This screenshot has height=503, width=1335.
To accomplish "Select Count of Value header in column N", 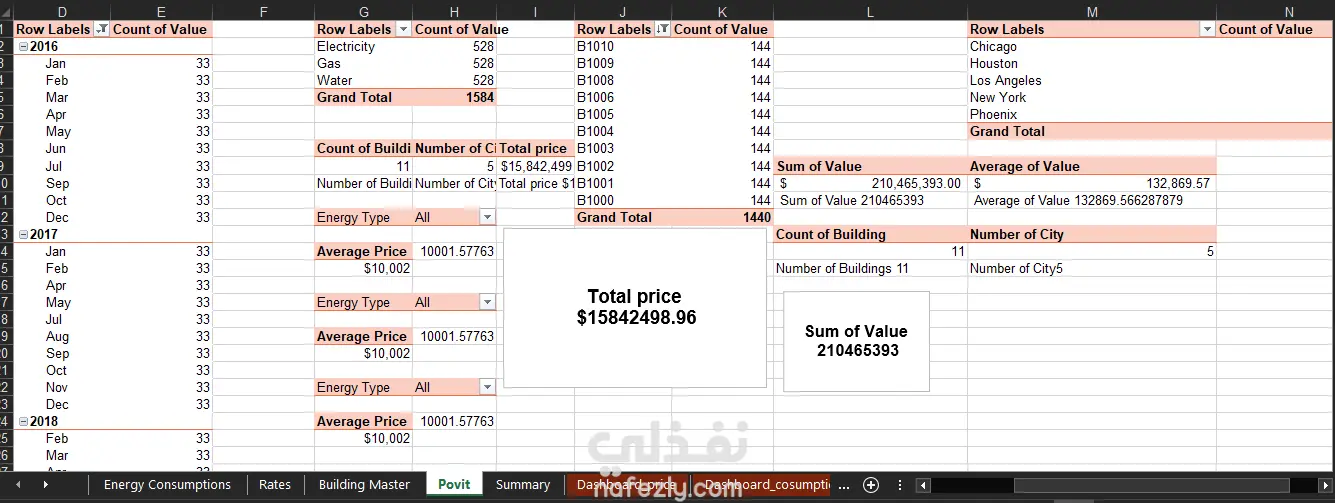I will click(x=1275, y=29).
